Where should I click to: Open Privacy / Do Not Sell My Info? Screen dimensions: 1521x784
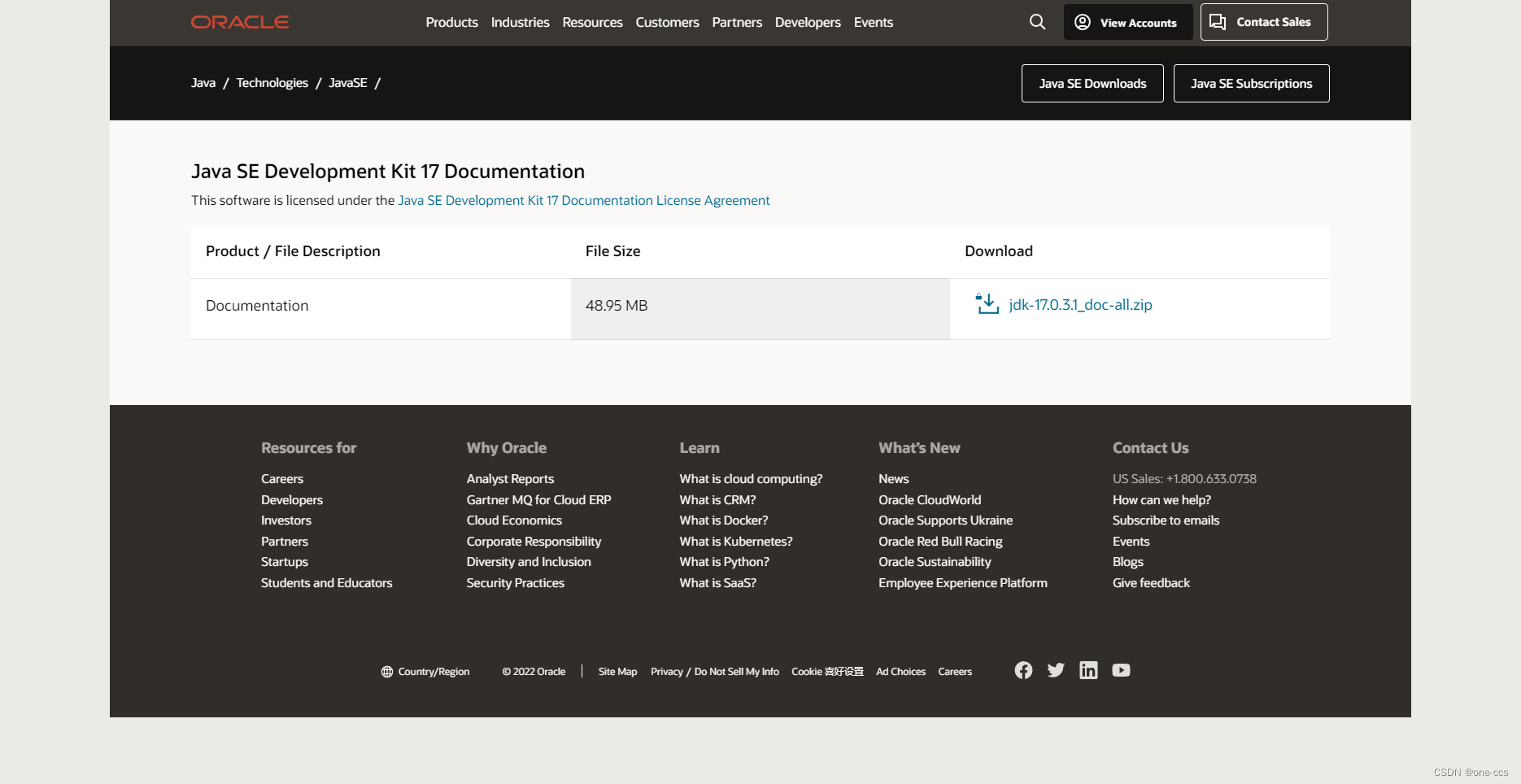click(715, 672)
